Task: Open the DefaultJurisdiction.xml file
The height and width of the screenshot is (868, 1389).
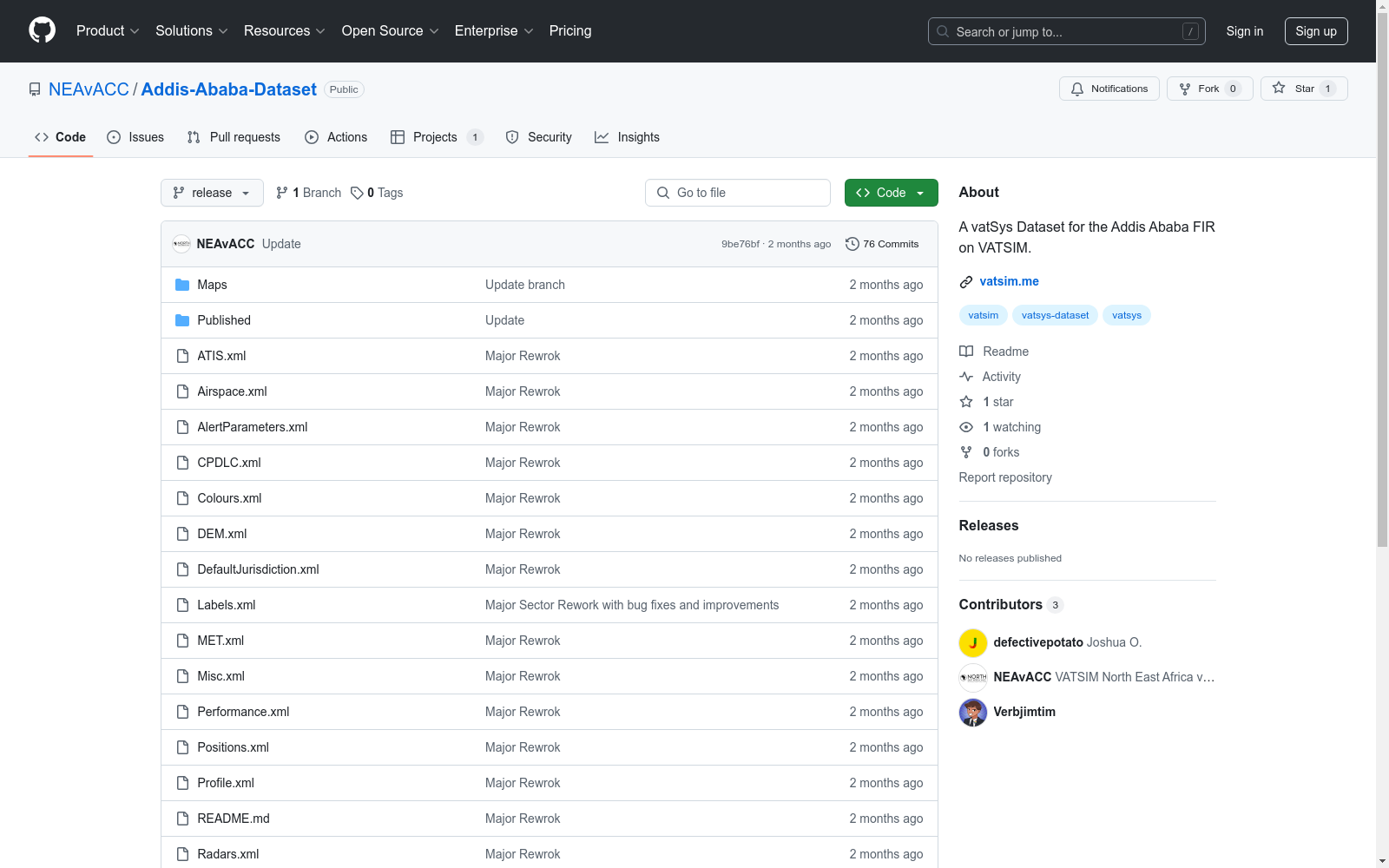Action: coord(258,569)
